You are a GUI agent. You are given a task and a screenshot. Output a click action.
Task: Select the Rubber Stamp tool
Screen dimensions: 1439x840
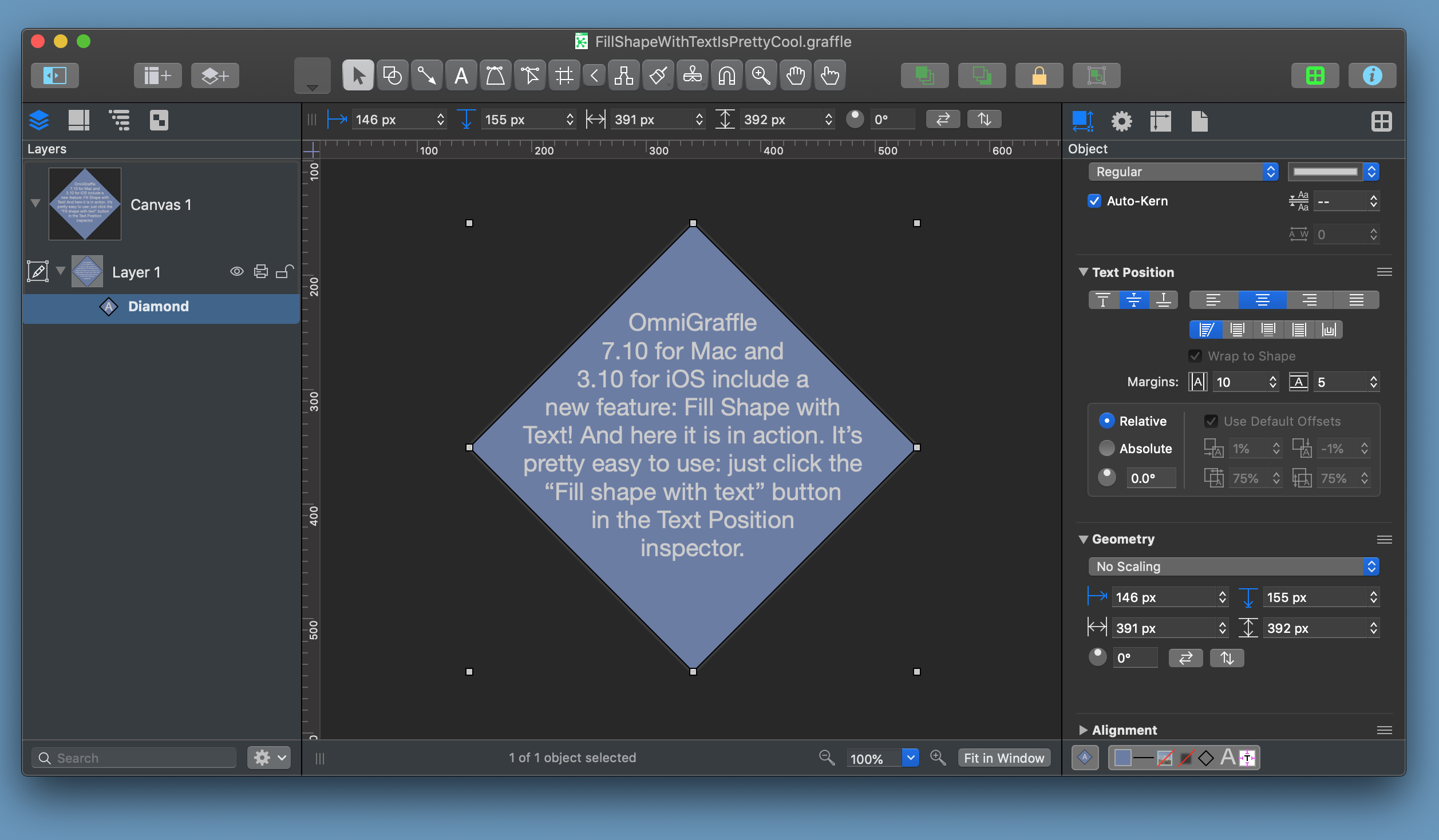point(693,76)
